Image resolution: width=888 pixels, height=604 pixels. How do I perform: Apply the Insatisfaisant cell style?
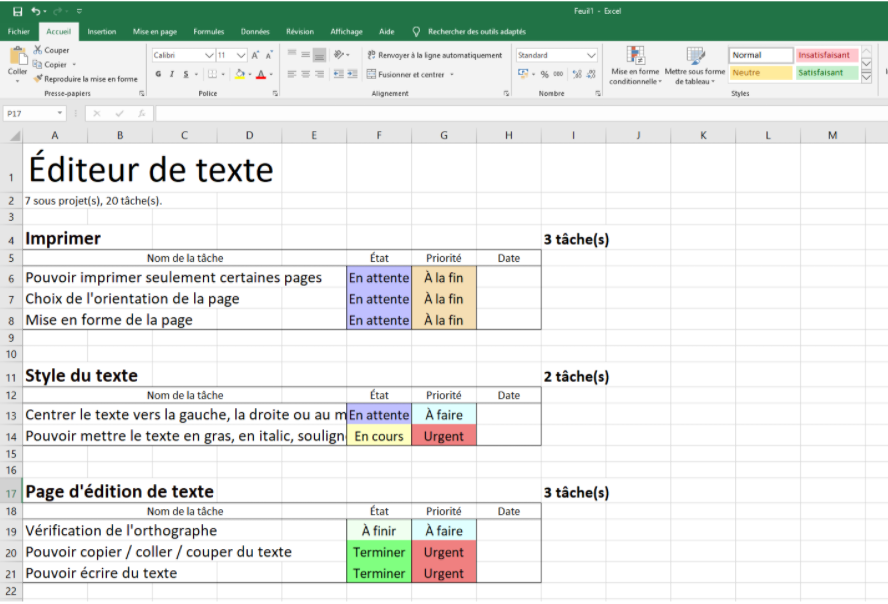click(x=826, y=55)
